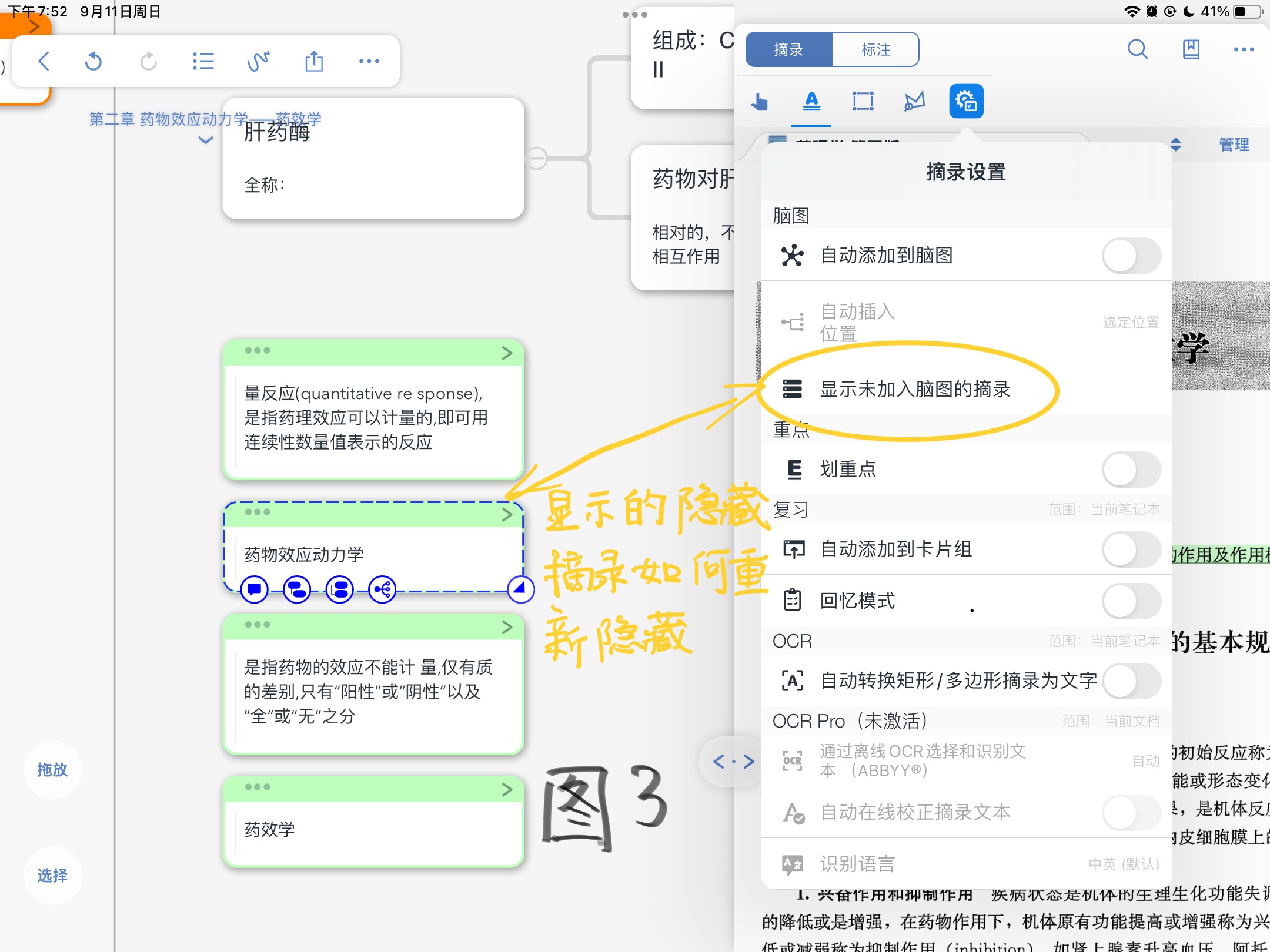Select the hand pan tool
1270x952 pixels.
pos(759,102)
